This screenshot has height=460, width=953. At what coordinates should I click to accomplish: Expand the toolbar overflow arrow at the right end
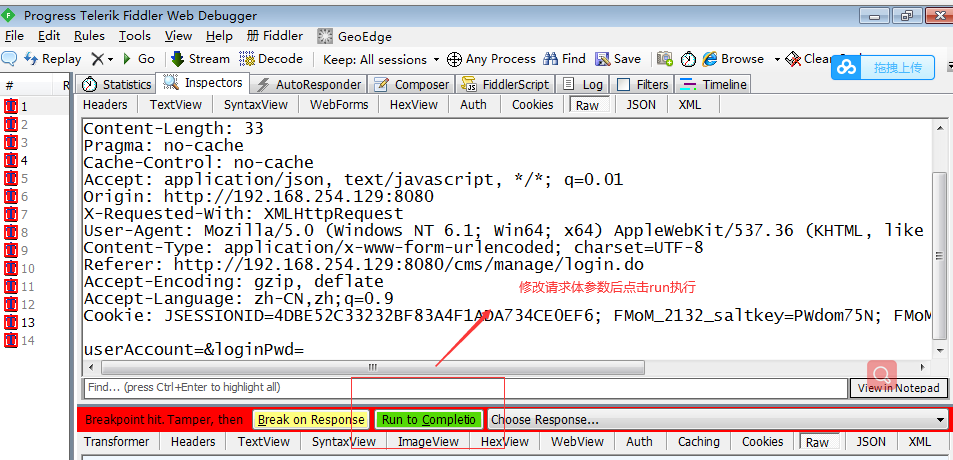949,65
